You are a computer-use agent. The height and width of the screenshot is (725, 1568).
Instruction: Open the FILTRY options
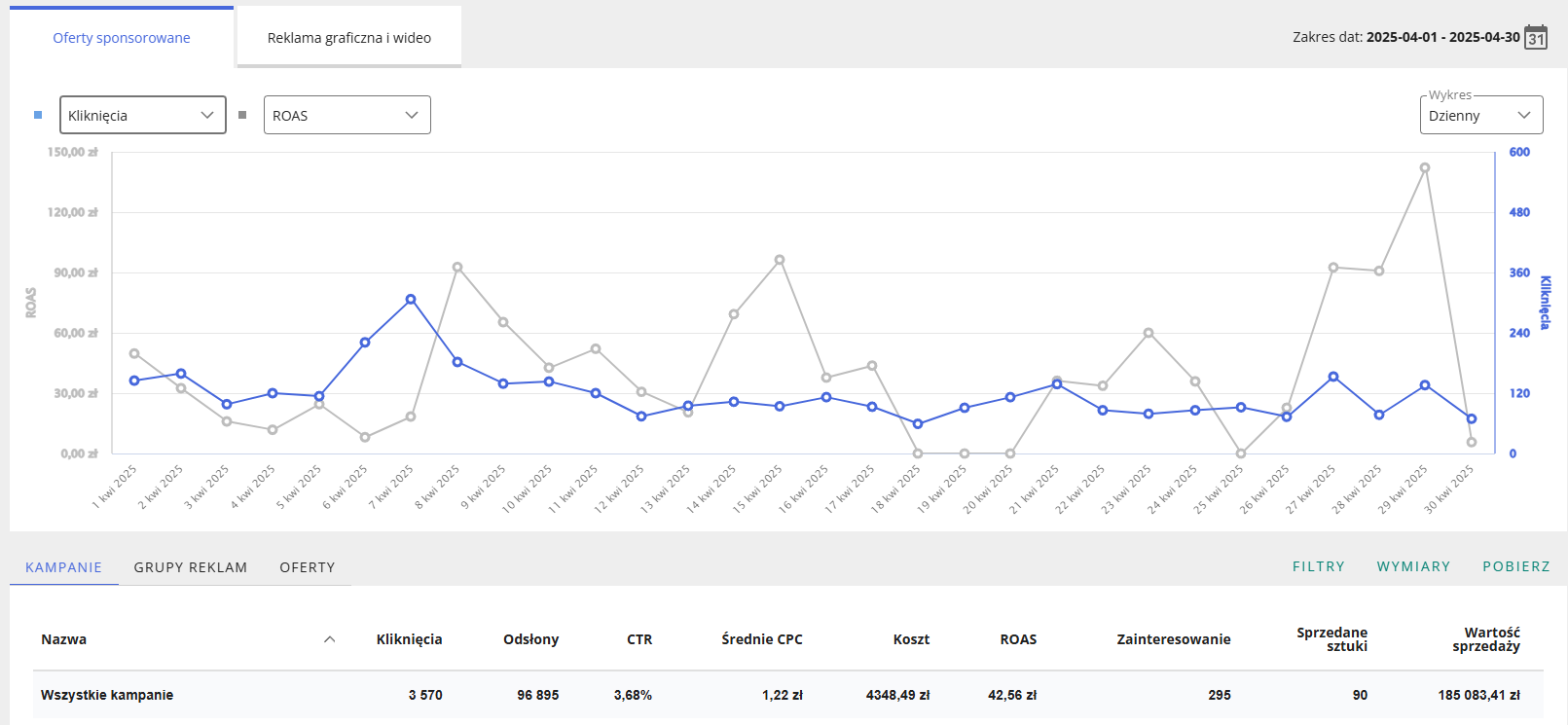[x=1319, y=566]
